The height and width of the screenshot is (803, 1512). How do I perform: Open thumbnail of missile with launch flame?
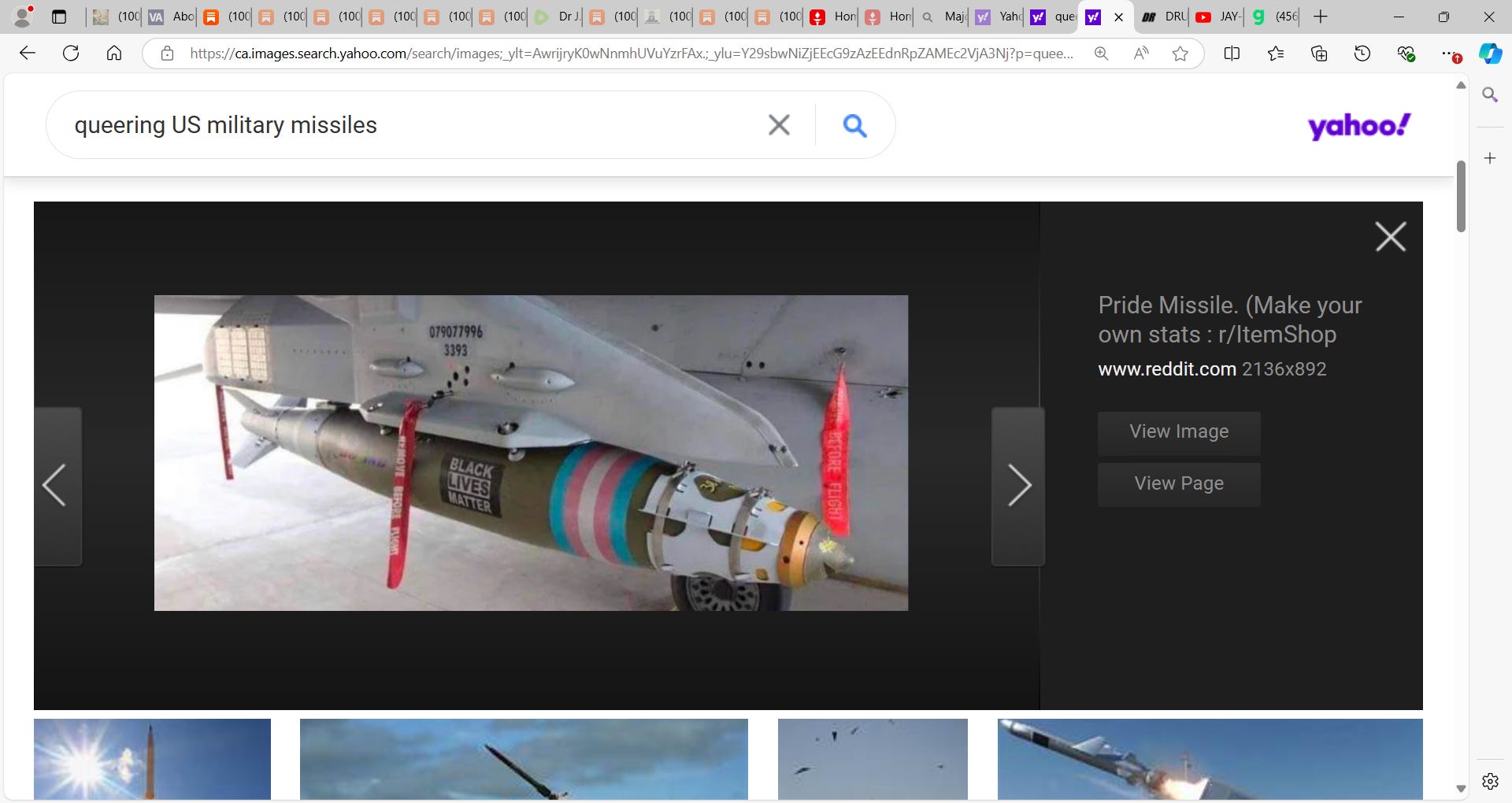(x=1210, y=759)
